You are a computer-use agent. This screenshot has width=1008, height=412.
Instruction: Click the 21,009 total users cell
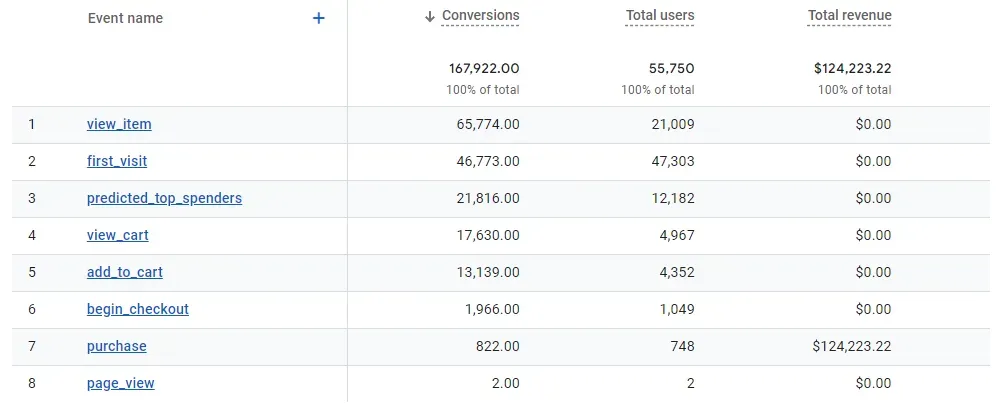click(x=672, y=124)
